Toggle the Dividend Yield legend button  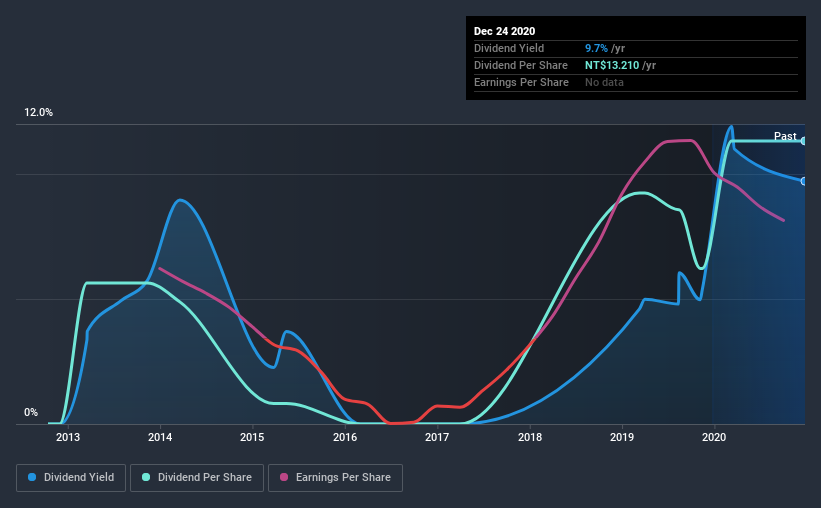tap(71, 478)
